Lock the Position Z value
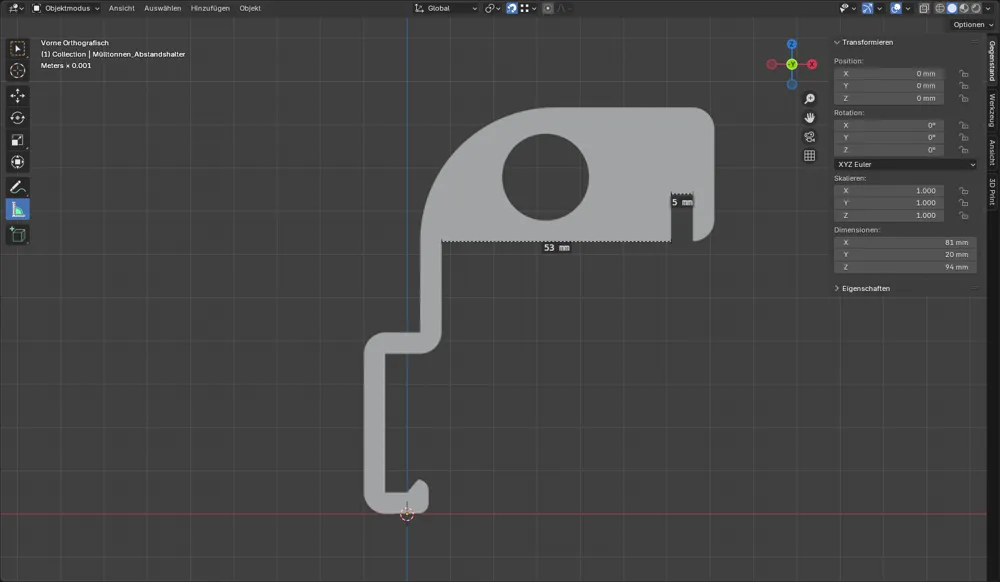This screenshot has width=1000, height=582. pyautogui.click(x=964, y=99)
